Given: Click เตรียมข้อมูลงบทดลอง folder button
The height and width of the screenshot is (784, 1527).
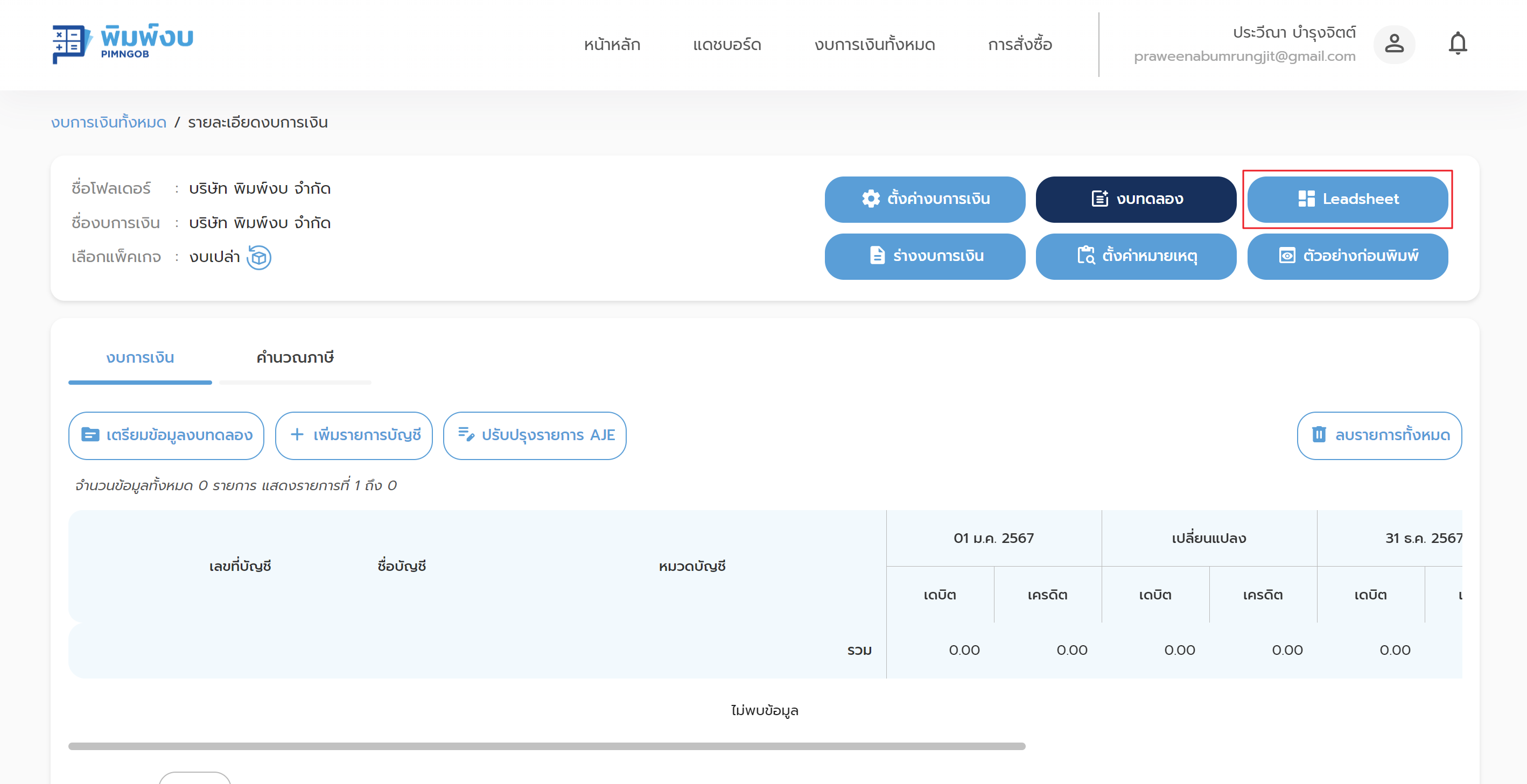Looking at the screenshot, I should click(x=166, y=435).
